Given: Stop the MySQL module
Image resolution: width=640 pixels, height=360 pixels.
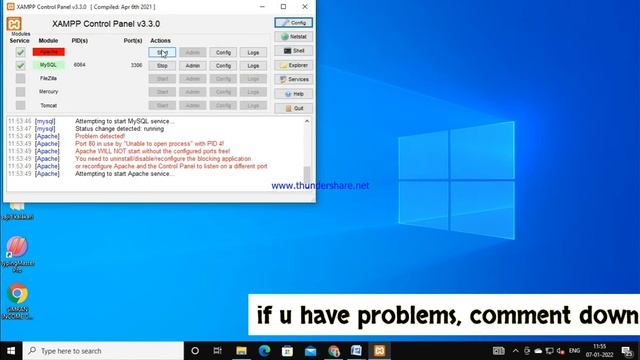Looking at the screenshot, I should click(162, 65).
